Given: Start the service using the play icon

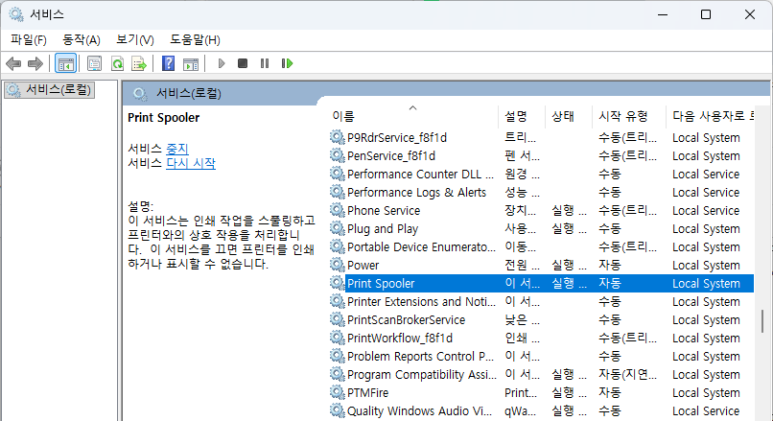Looking at the screenshot, I should tap(221, 63).
